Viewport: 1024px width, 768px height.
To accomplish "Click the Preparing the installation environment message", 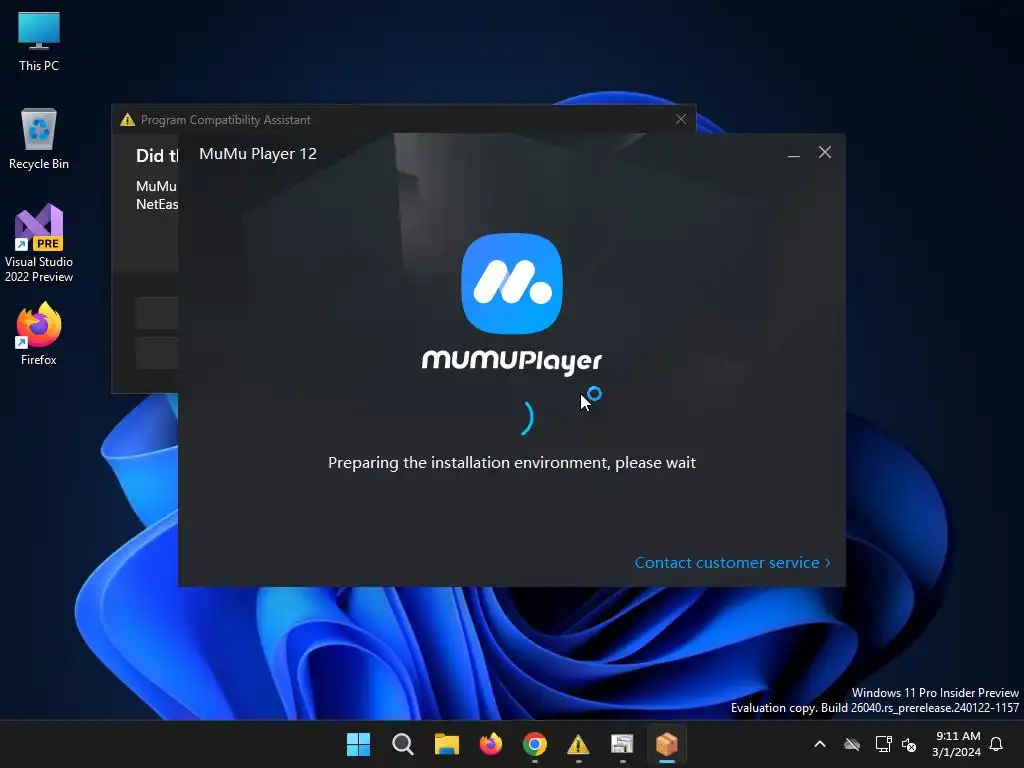I will (512, 462).
